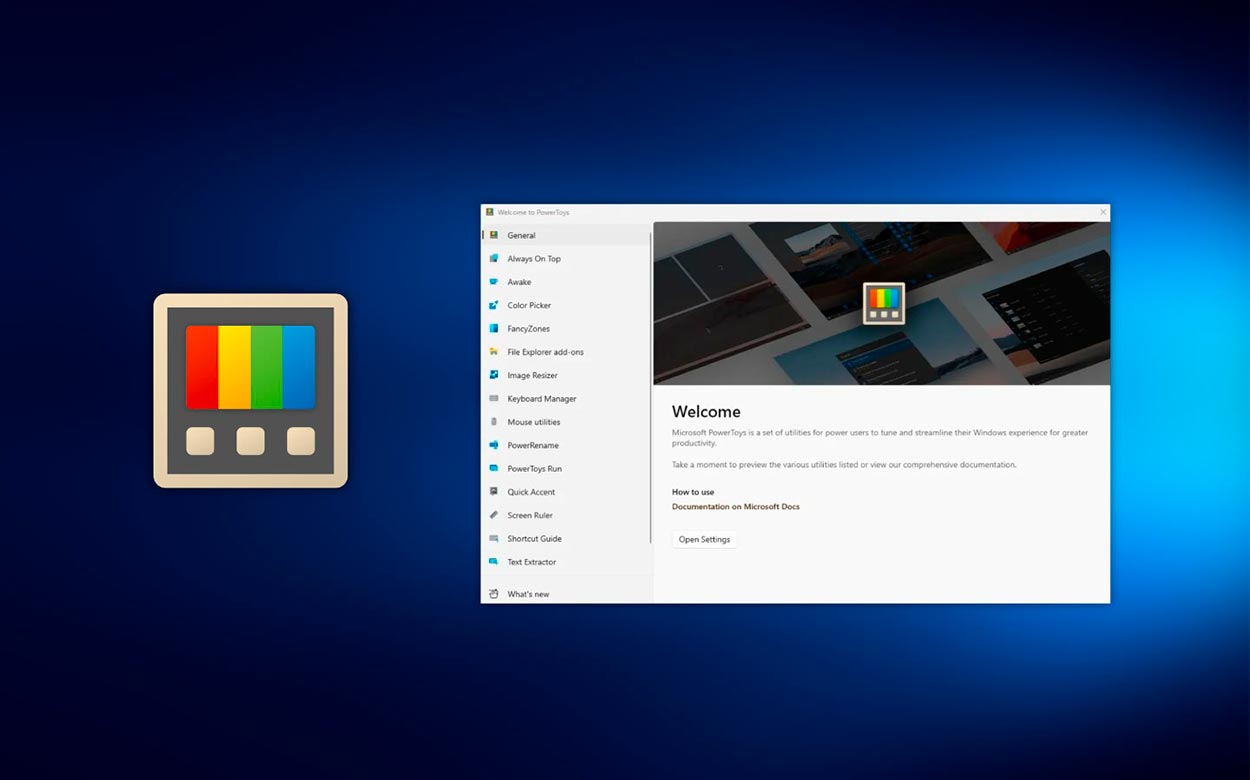This screenshot has width=1250, height=780.
Task: Click the Always On Top sidebar icon
Action: [494, 259]
